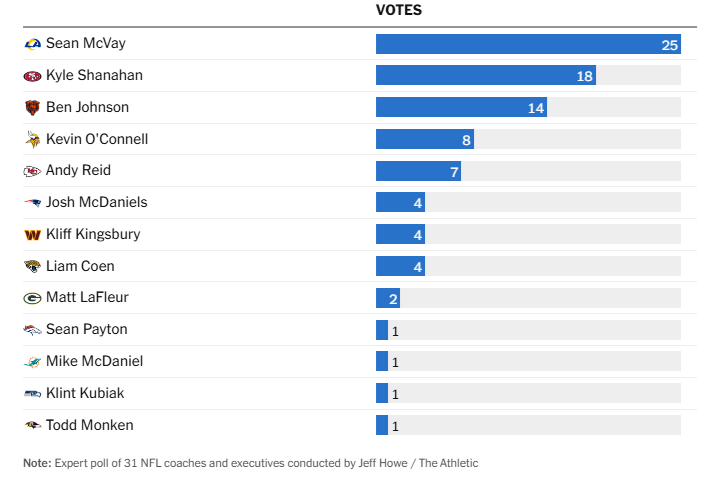709x481 pixels.
Task: Click the Dolphins logo beside Mike McDaniel
Action: (32, 362)
